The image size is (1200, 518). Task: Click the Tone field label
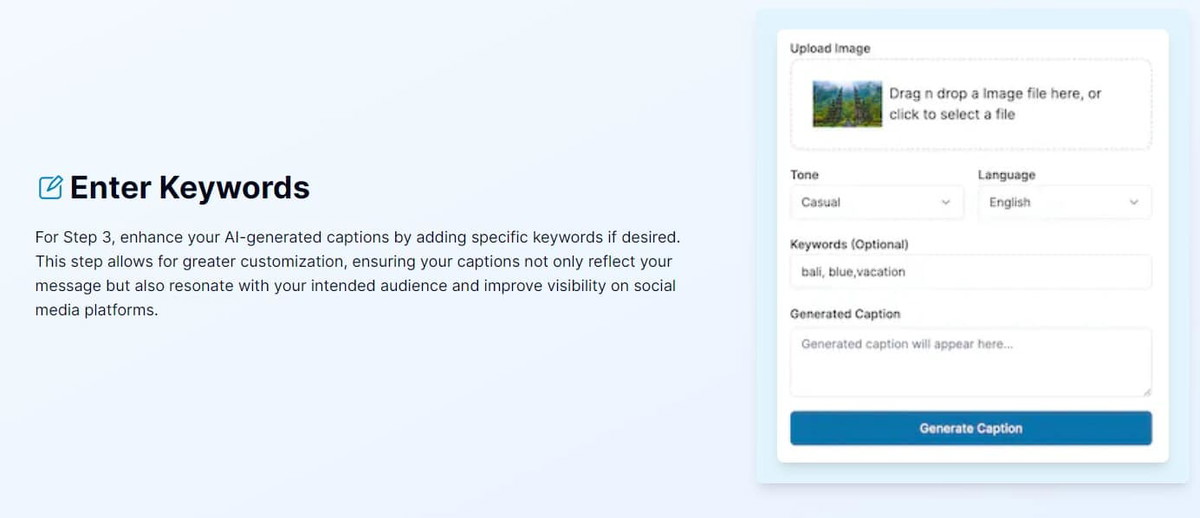coord(804,174)
